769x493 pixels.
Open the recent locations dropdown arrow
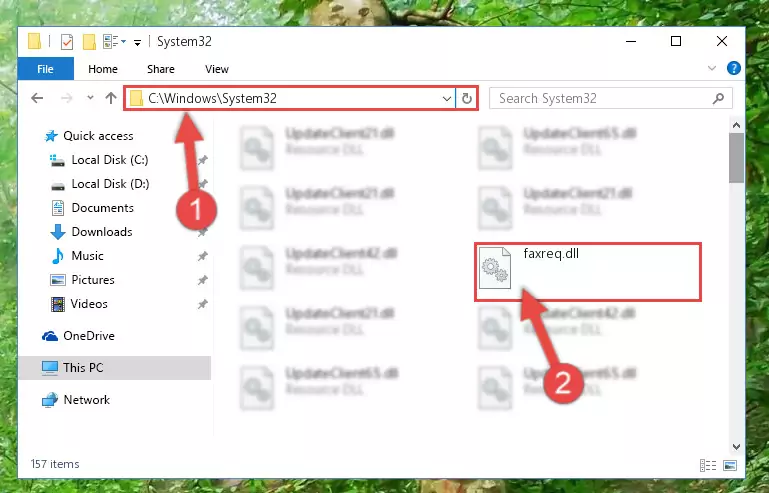coord(90,98)
